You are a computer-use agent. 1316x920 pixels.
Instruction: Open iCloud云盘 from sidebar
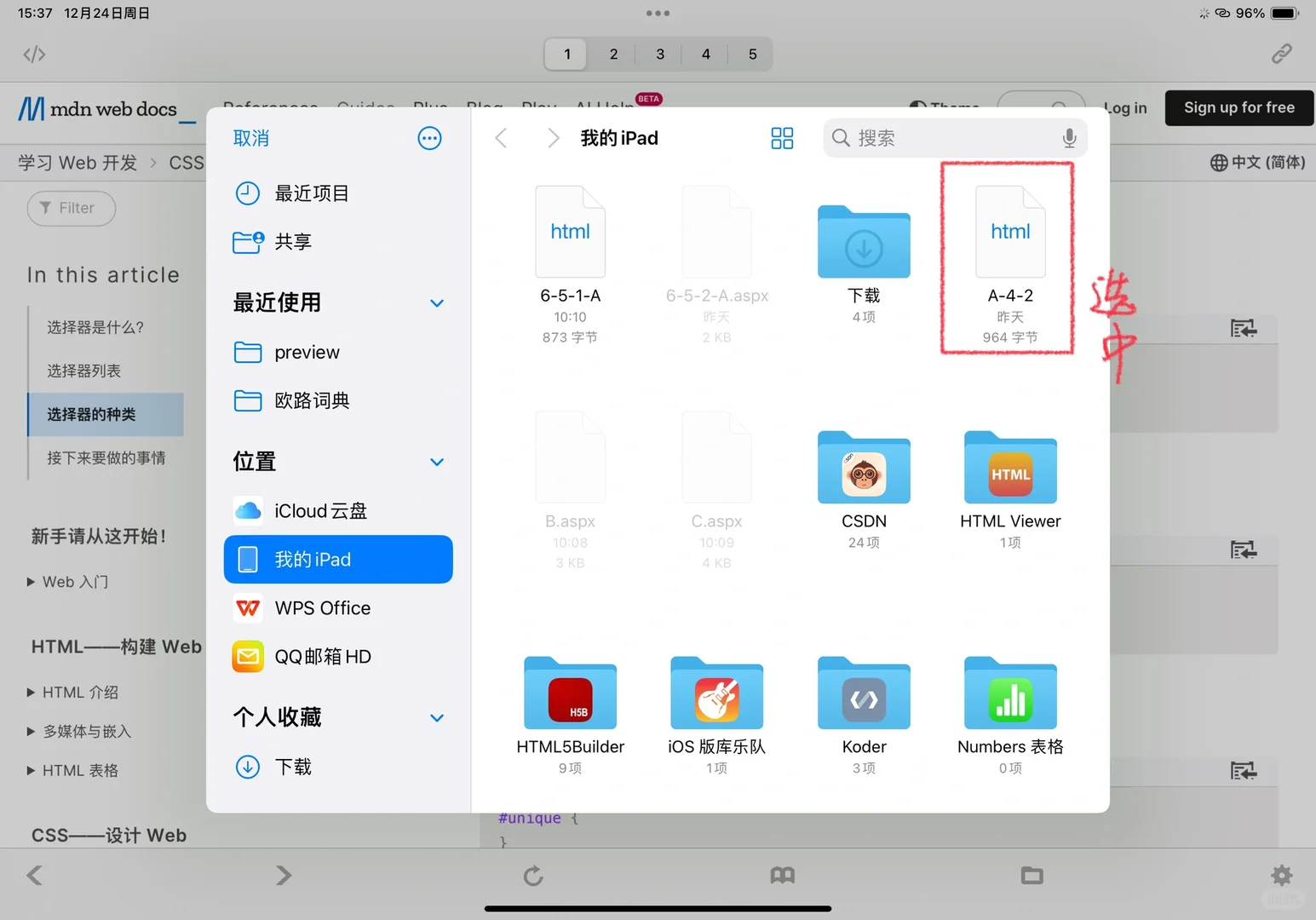[x=320, y=510]
